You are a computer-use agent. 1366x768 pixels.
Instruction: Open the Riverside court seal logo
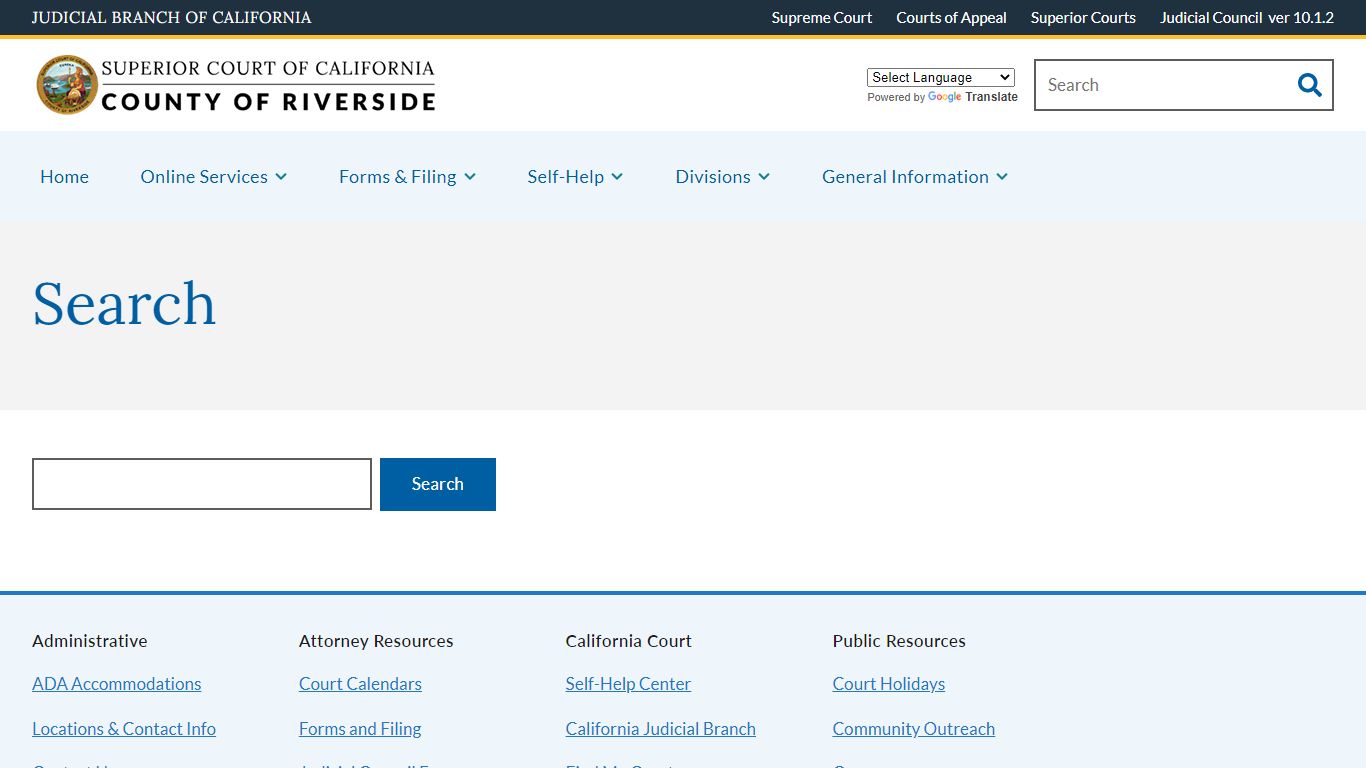pos(67,85)
